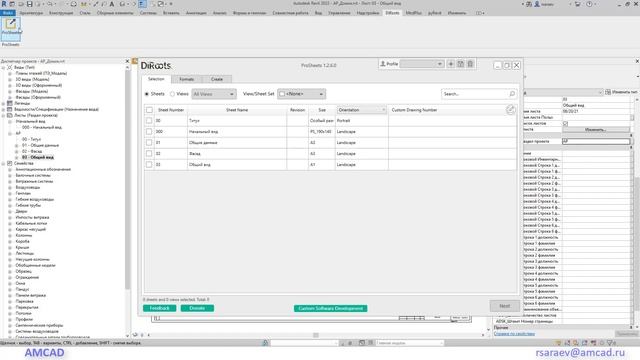Open the Справка по свойствам link

(514, 334)
